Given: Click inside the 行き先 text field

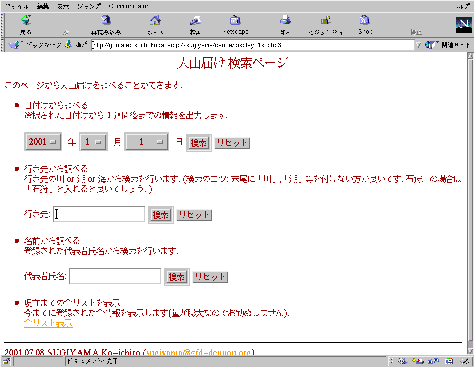Looking at the screenshot, I should pos(99,214).
